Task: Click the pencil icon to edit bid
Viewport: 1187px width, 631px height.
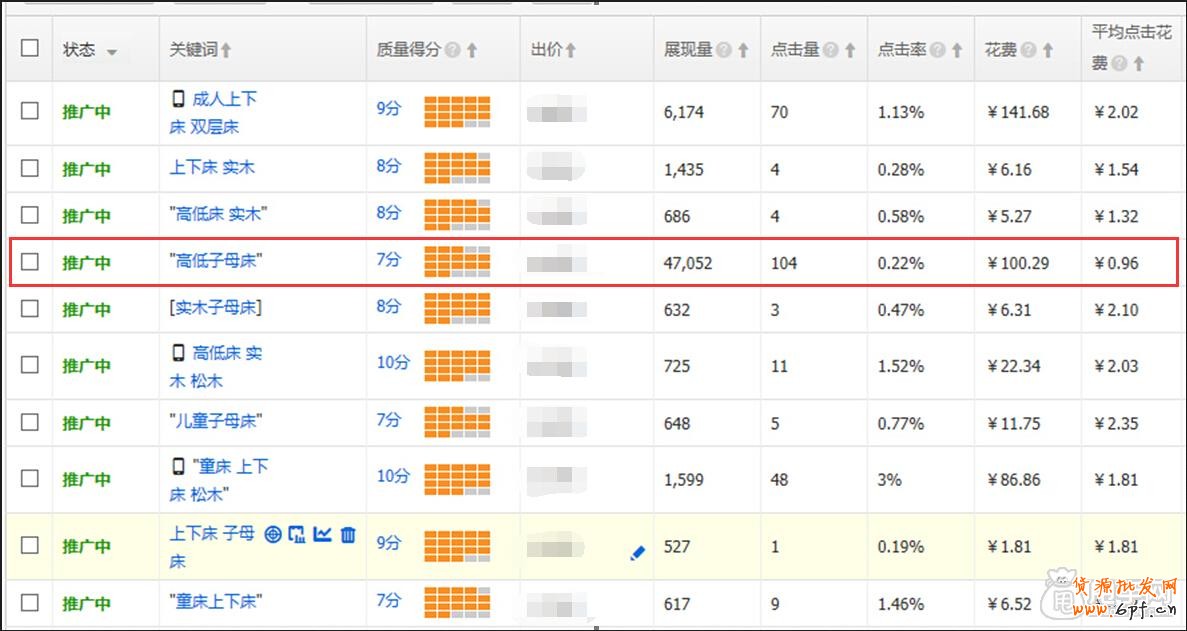Action: point(637,552)
